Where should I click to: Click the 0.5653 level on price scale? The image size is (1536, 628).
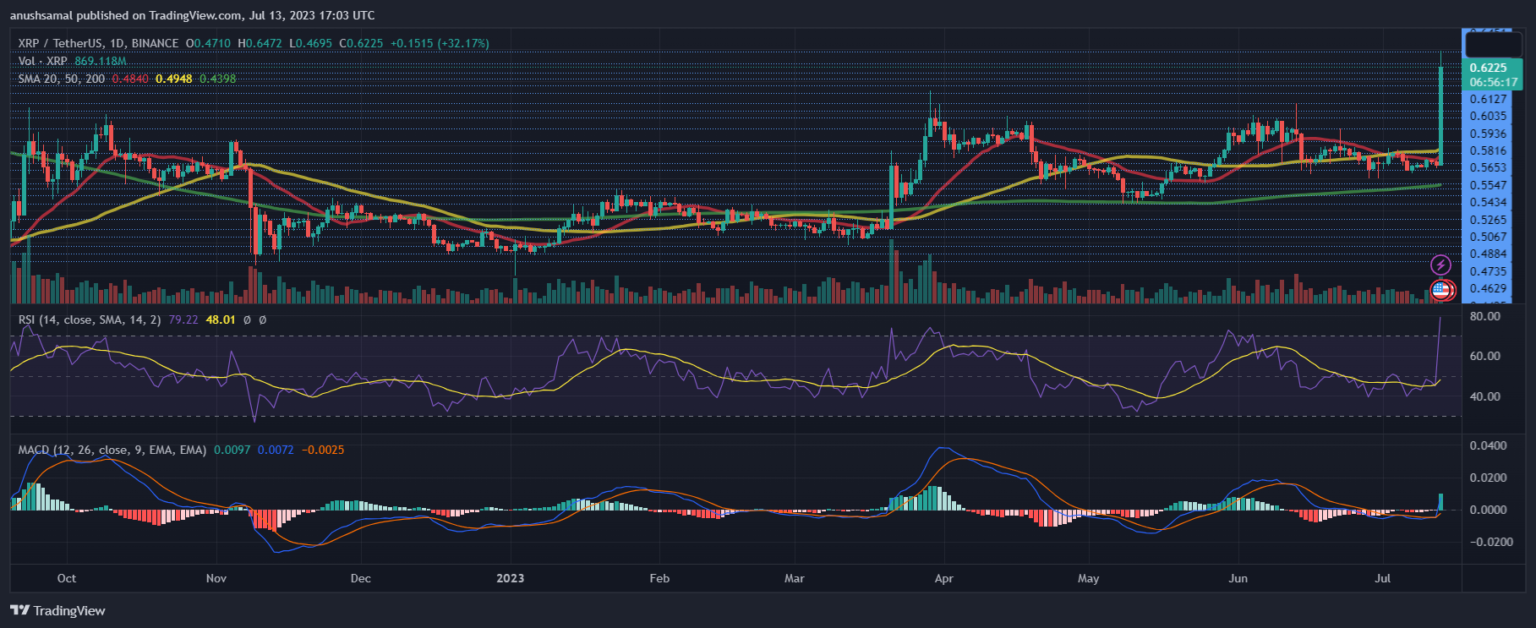point(1487,168)
